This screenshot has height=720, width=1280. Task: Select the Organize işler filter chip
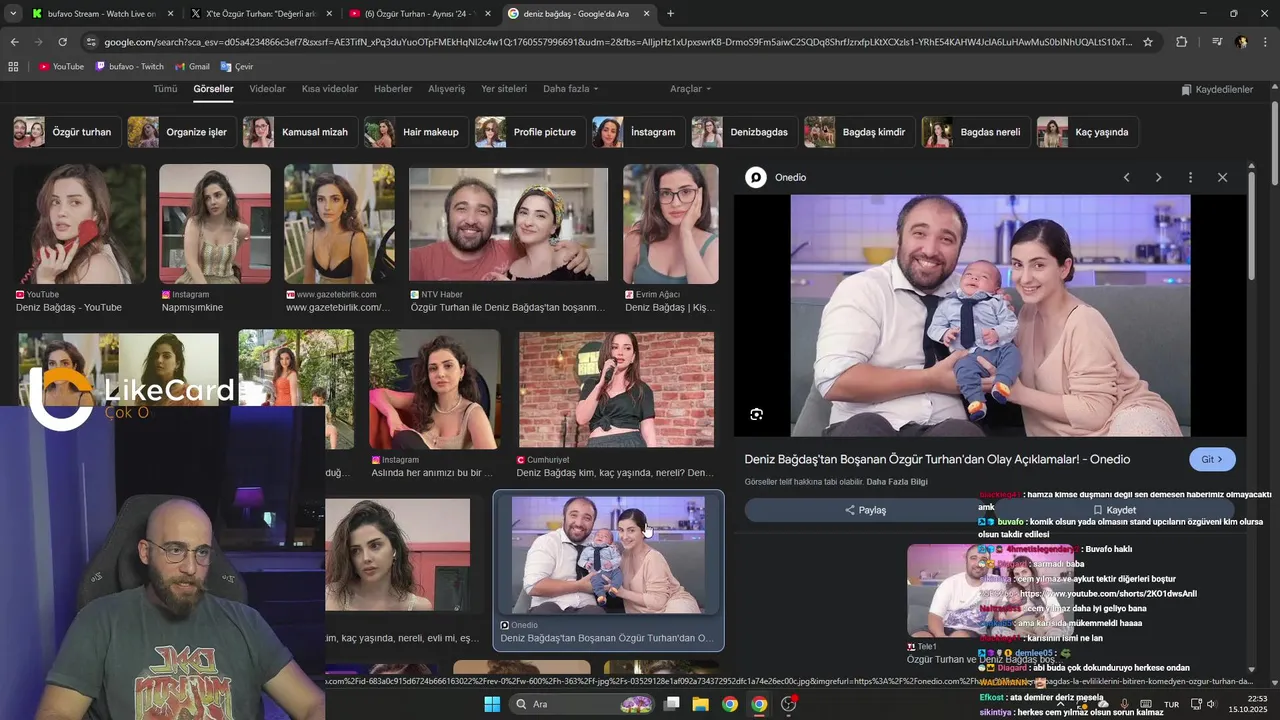[182, 132]
